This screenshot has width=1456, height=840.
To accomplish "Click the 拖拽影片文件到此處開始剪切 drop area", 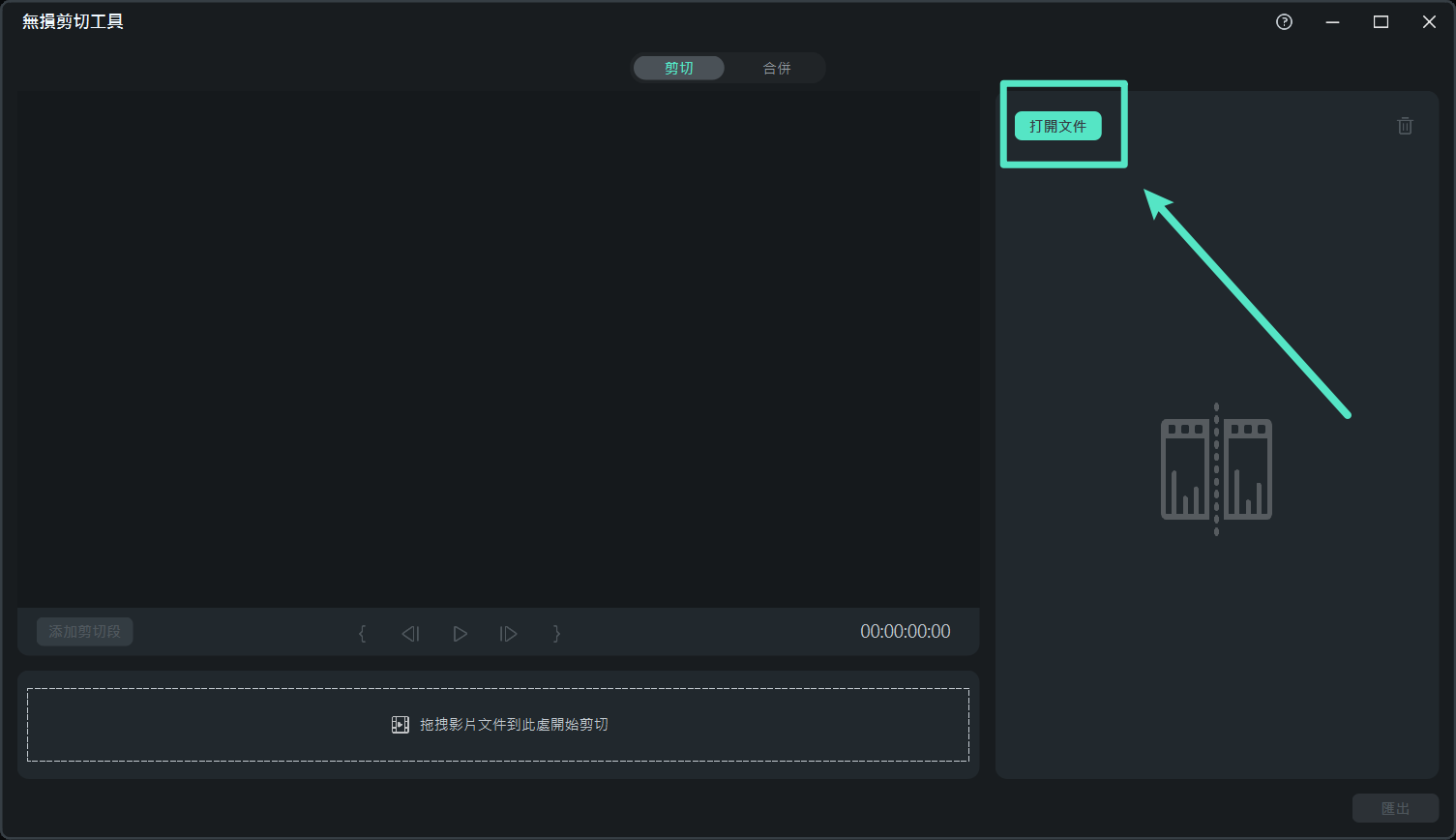I will 498,725.
